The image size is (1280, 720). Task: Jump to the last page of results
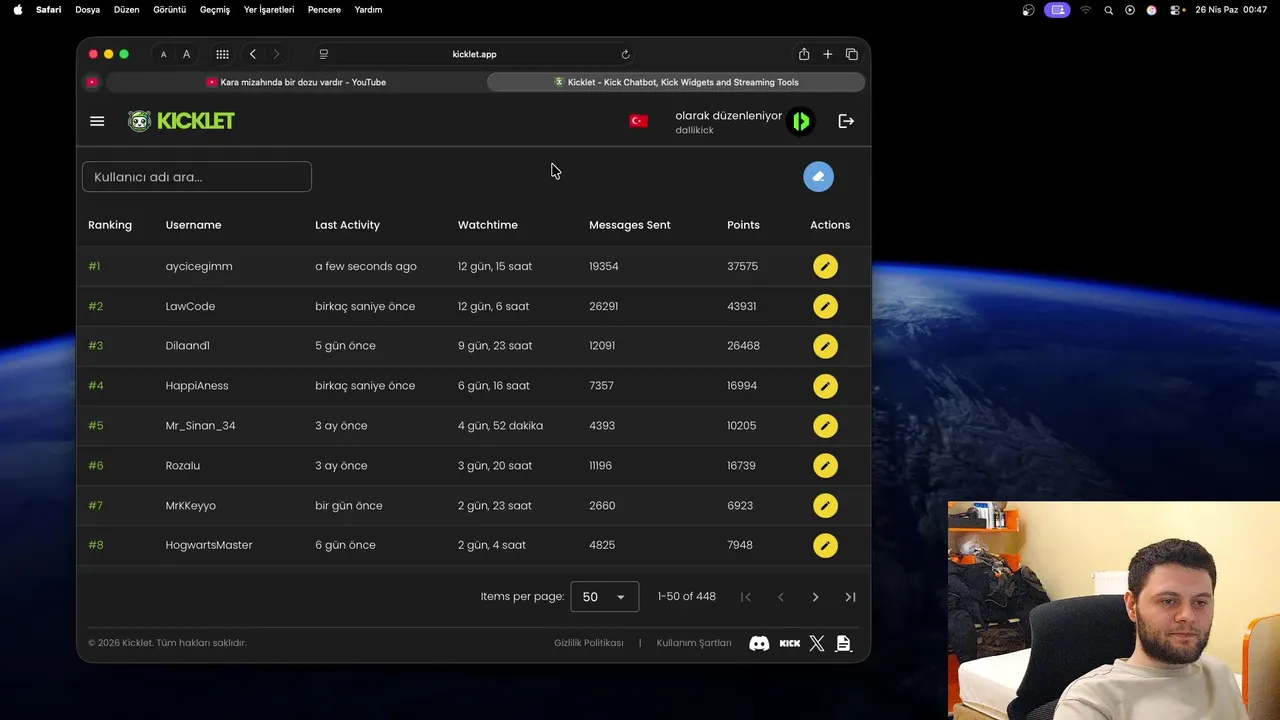850,597
